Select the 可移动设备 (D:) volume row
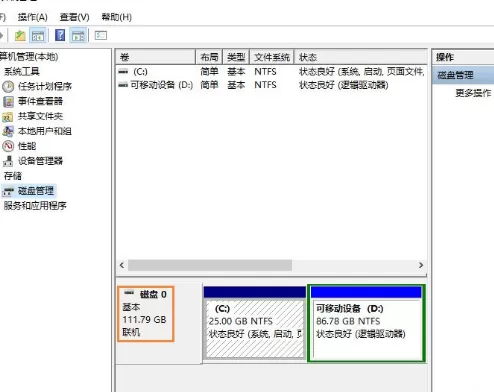494x392 pixels. pos(271,85)
